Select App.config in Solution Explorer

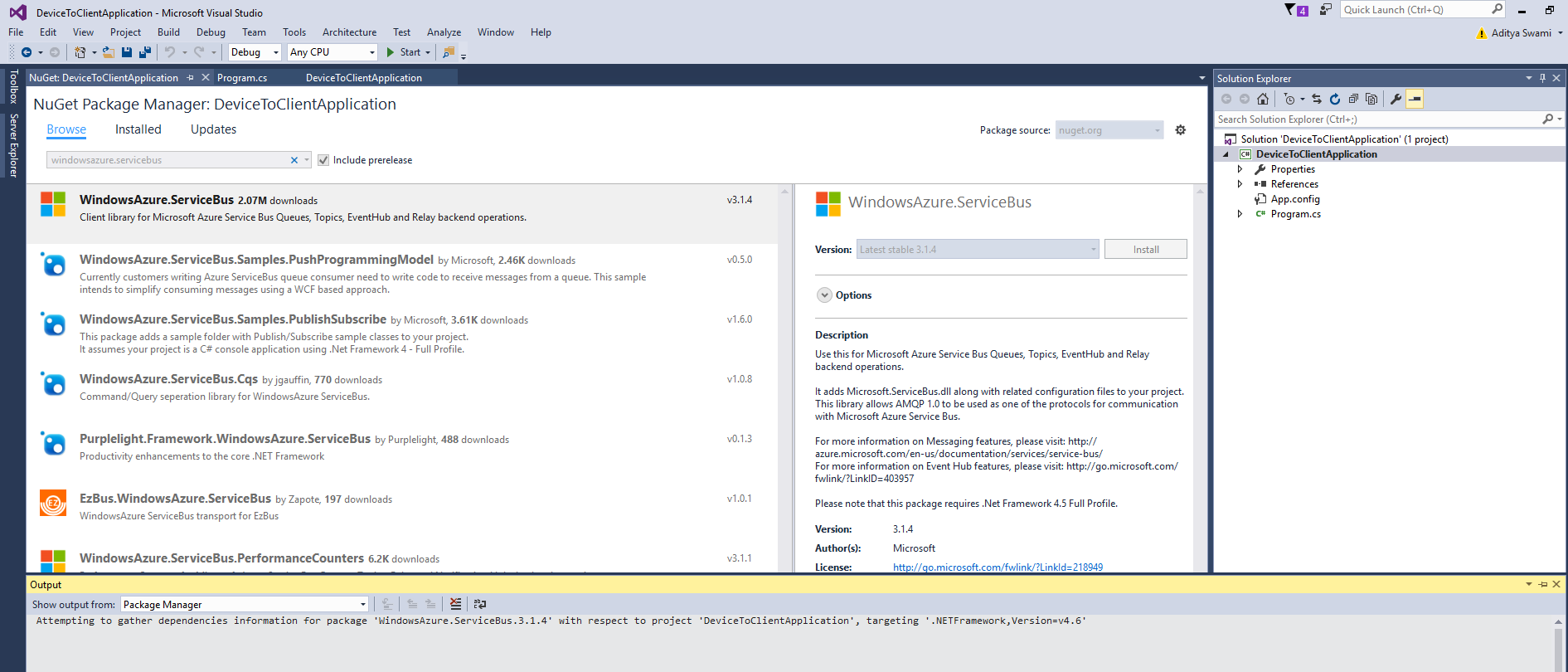coord(1294,199)
